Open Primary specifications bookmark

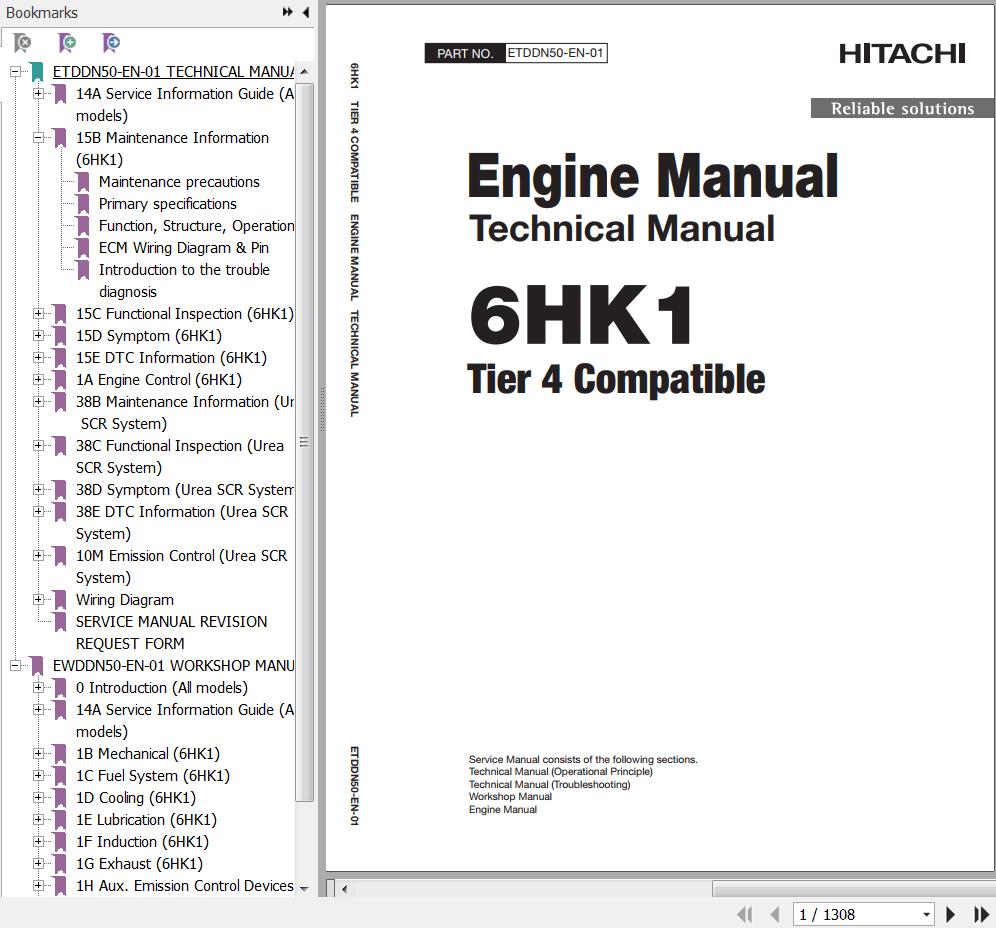(x=168, y=204)
